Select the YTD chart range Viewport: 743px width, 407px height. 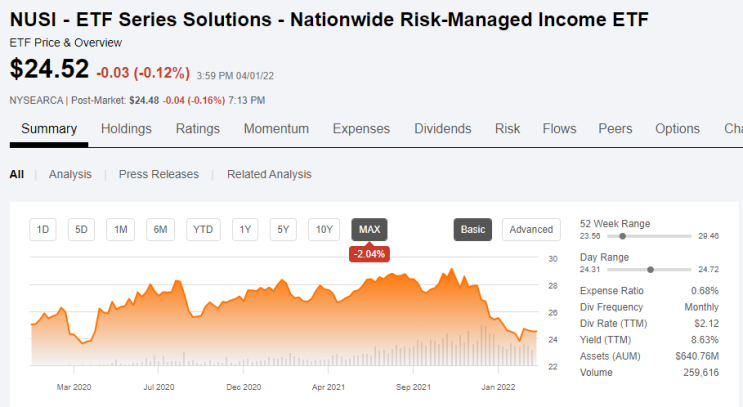click(x=203, y=229)
